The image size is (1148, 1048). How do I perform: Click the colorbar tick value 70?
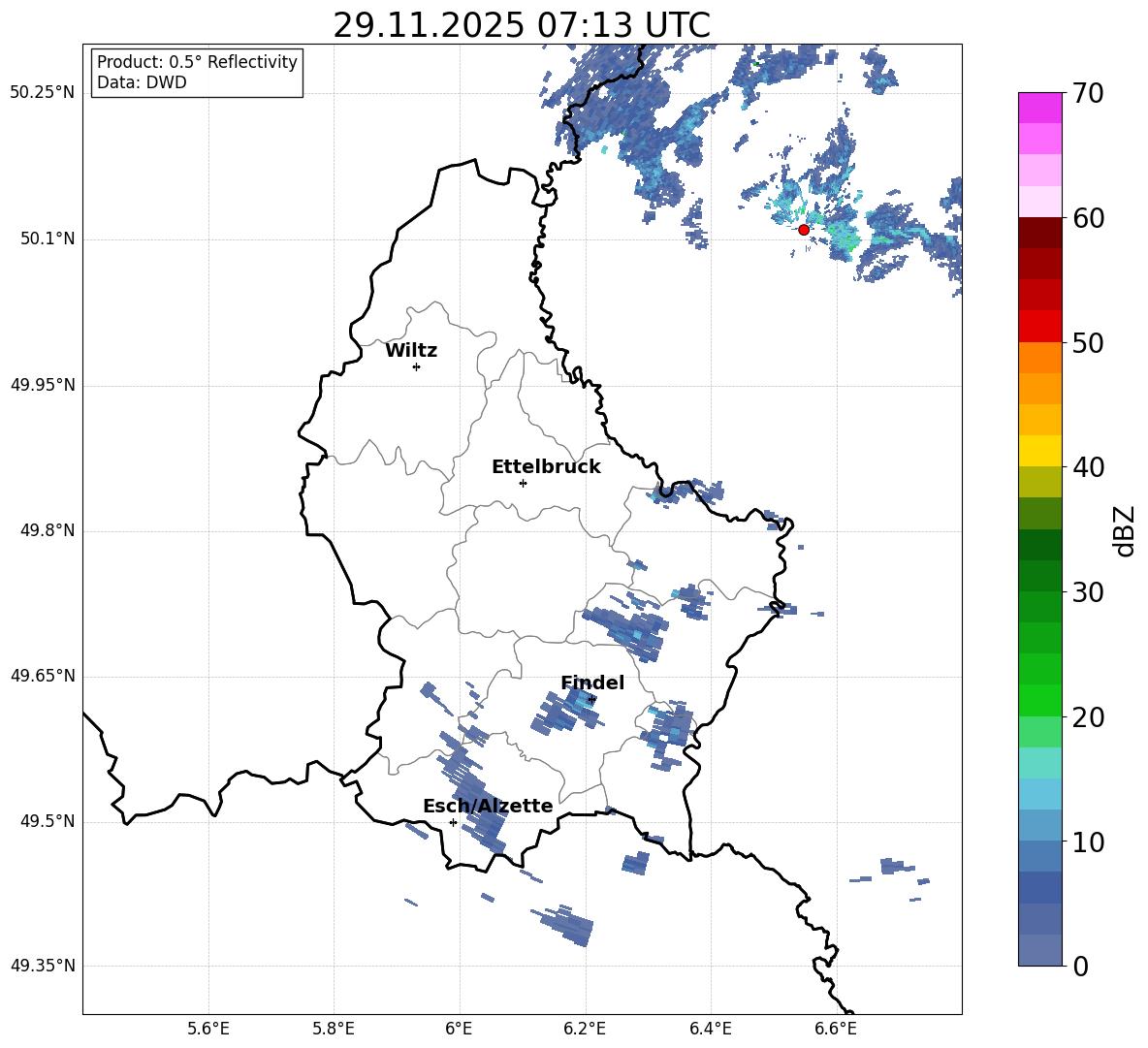[x=1088, y=94]
